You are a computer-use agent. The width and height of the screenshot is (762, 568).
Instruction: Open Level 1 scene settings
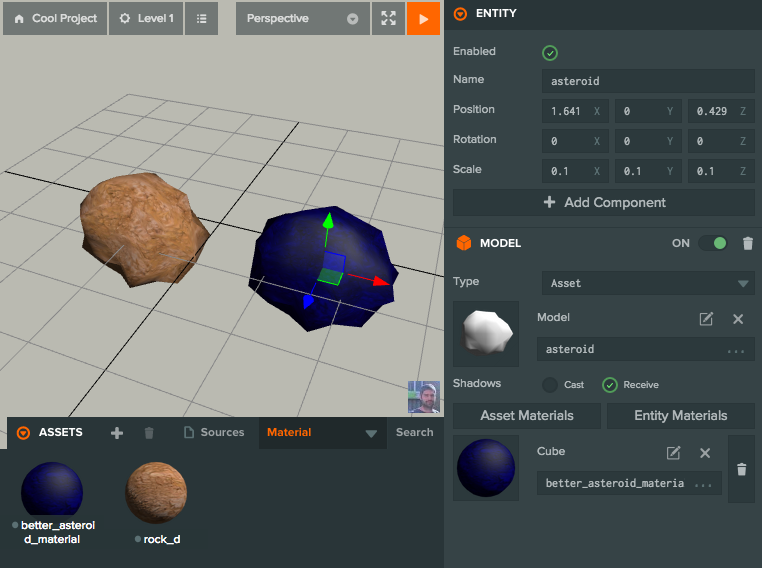146,18
